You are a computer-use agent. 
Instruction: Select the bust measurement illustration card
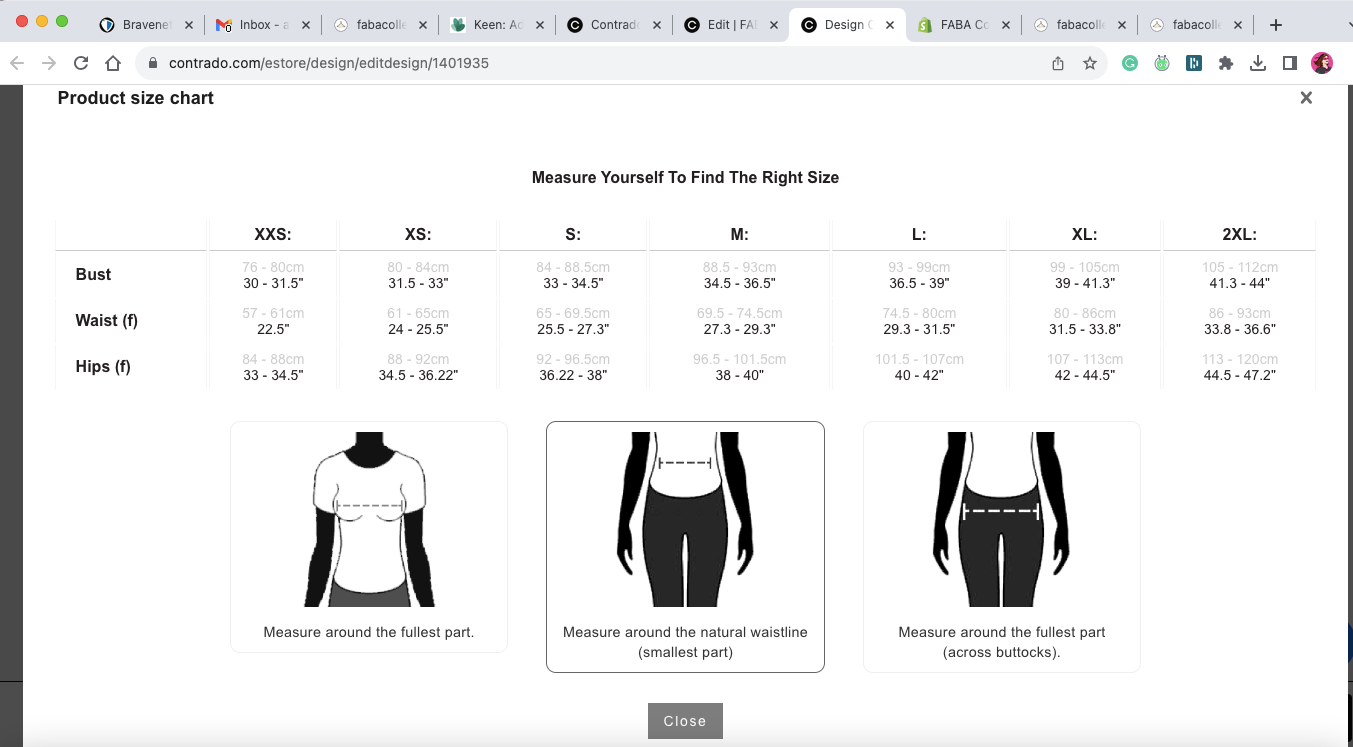369,536
